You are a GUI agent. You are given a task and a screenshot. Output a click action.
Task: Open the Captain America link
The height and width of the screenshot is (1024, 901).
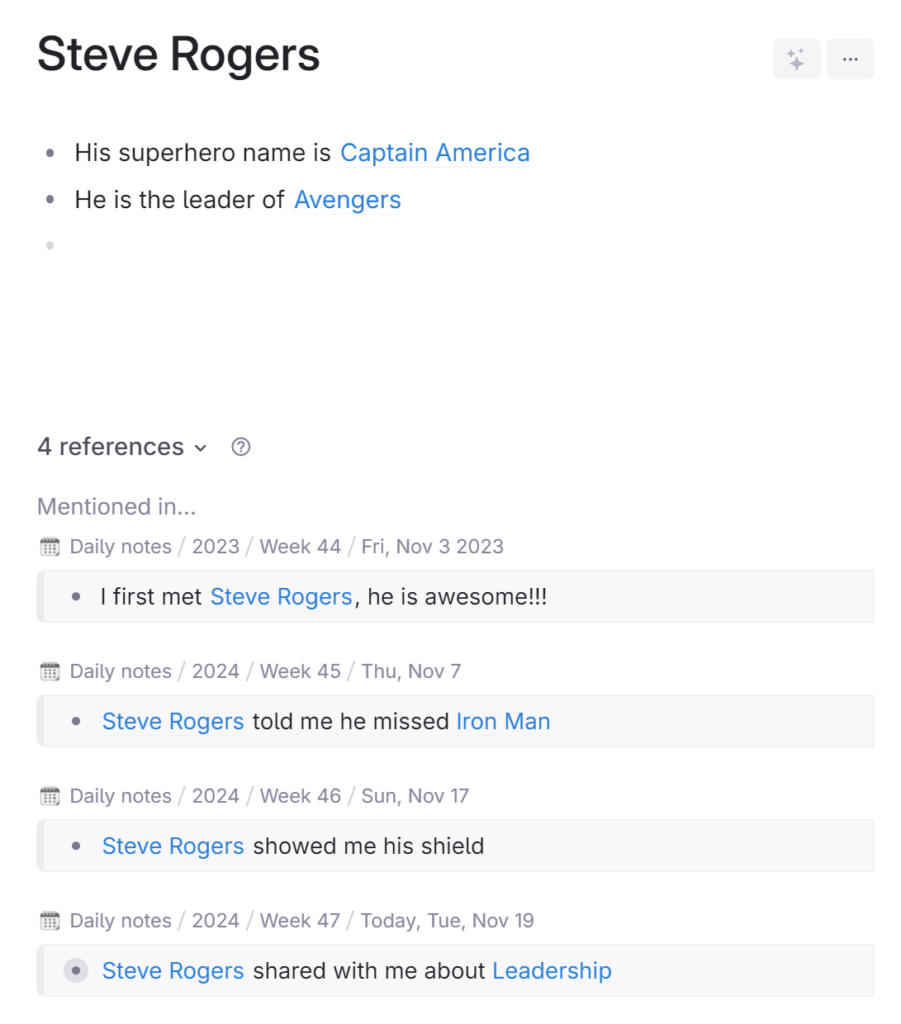point(434,153)
